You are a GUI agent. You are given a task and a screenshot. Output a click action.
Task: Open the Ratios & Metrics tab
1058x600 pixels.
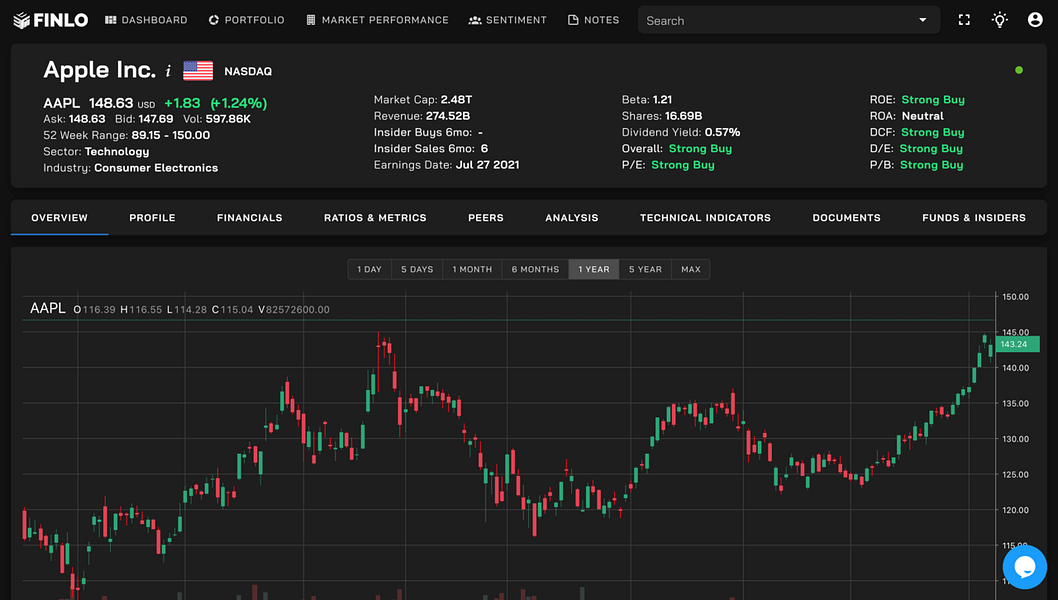[x=375, y=218]
